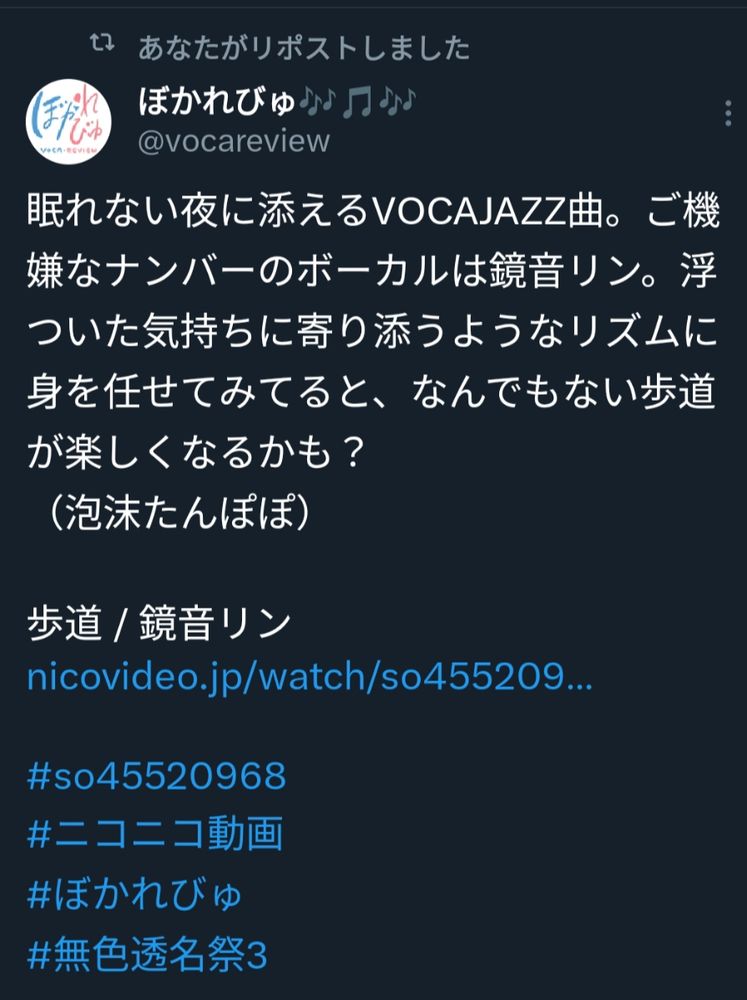Open the @vocareview handle
This screenshot has height=1000, width=747.
pos(234,141)
